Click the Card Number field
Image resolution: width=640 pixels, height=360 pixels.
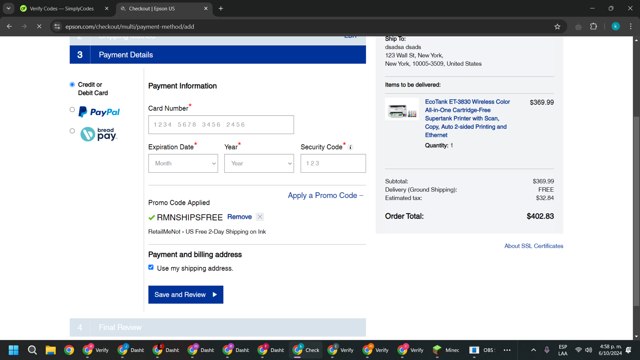tap(221, 124)
